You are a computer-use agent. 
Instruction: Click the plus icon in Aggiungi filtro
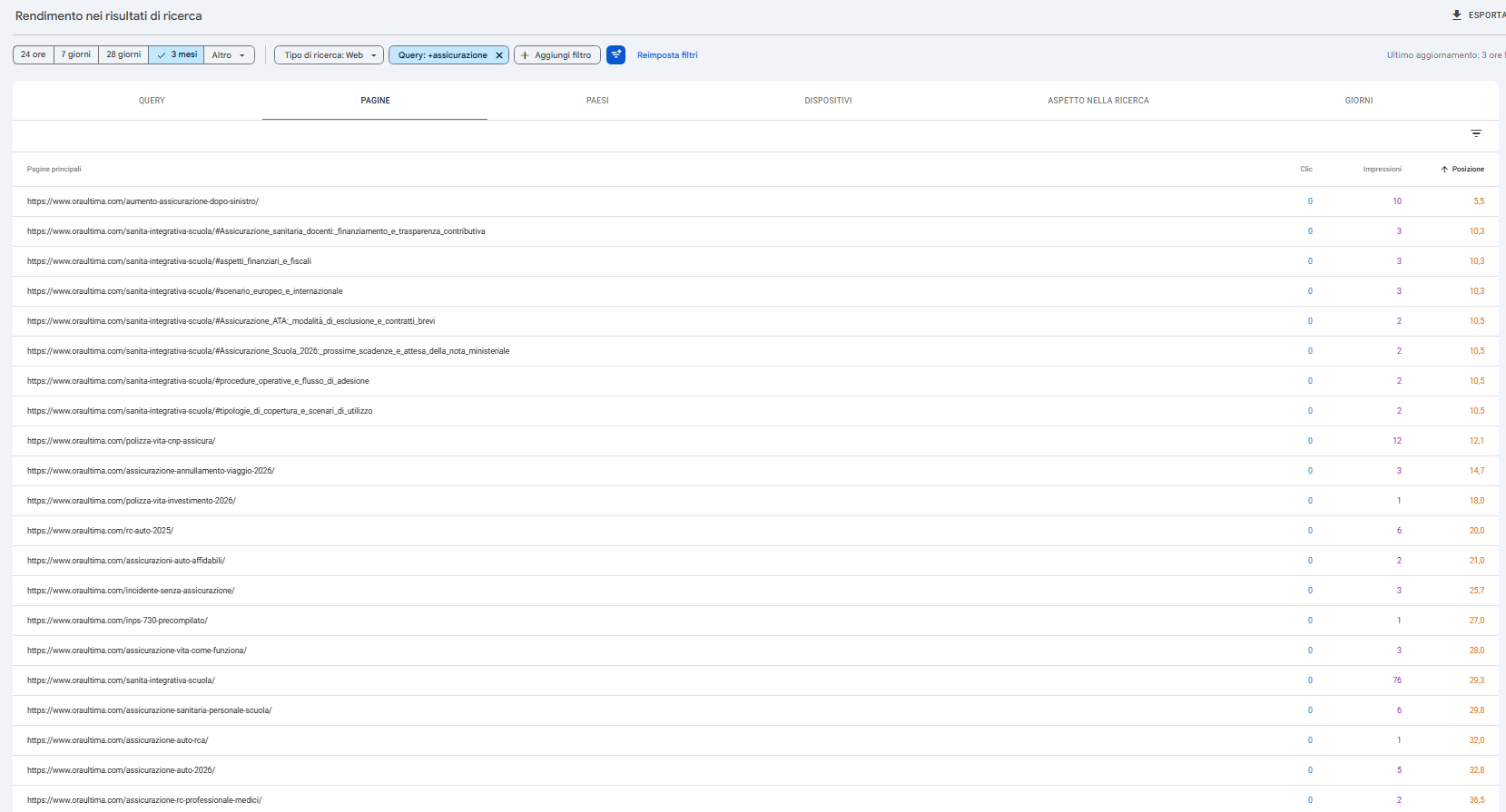[525, 55]
